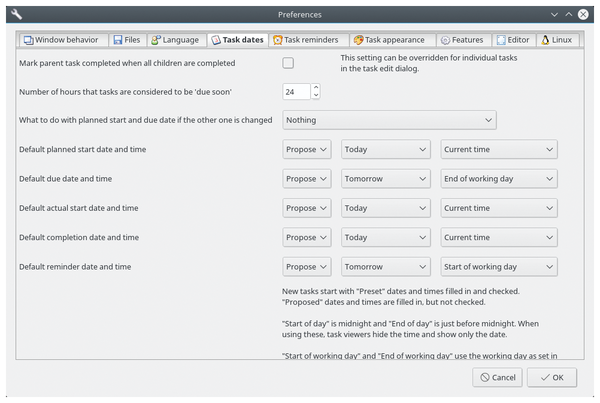600x403 pixels.
Task: Open reminder Start of working day dropdown
Action: [x=499, y=267]
